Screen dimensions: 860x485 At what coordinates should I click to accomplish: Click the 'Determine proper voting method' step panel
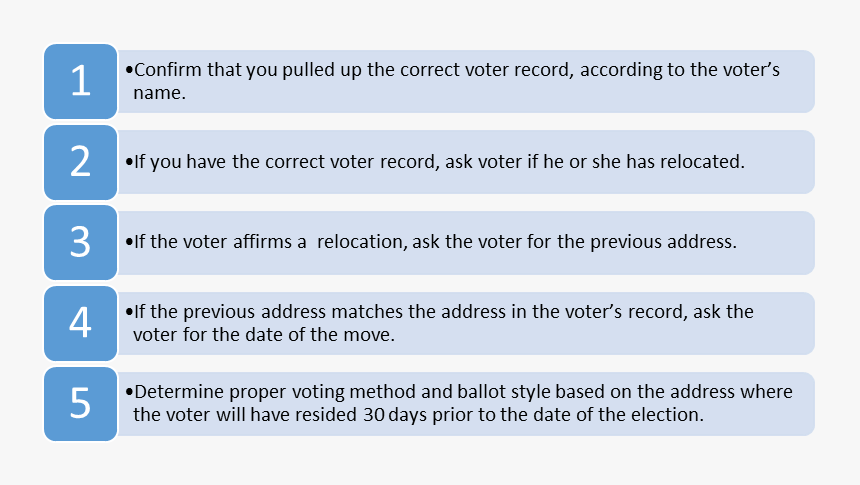(466, 404)
